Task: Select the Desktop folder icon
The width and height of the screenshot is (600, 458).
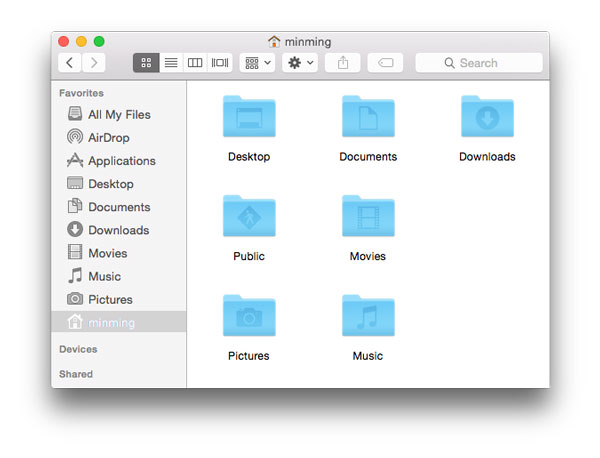Action: click(x=249, y=116)
